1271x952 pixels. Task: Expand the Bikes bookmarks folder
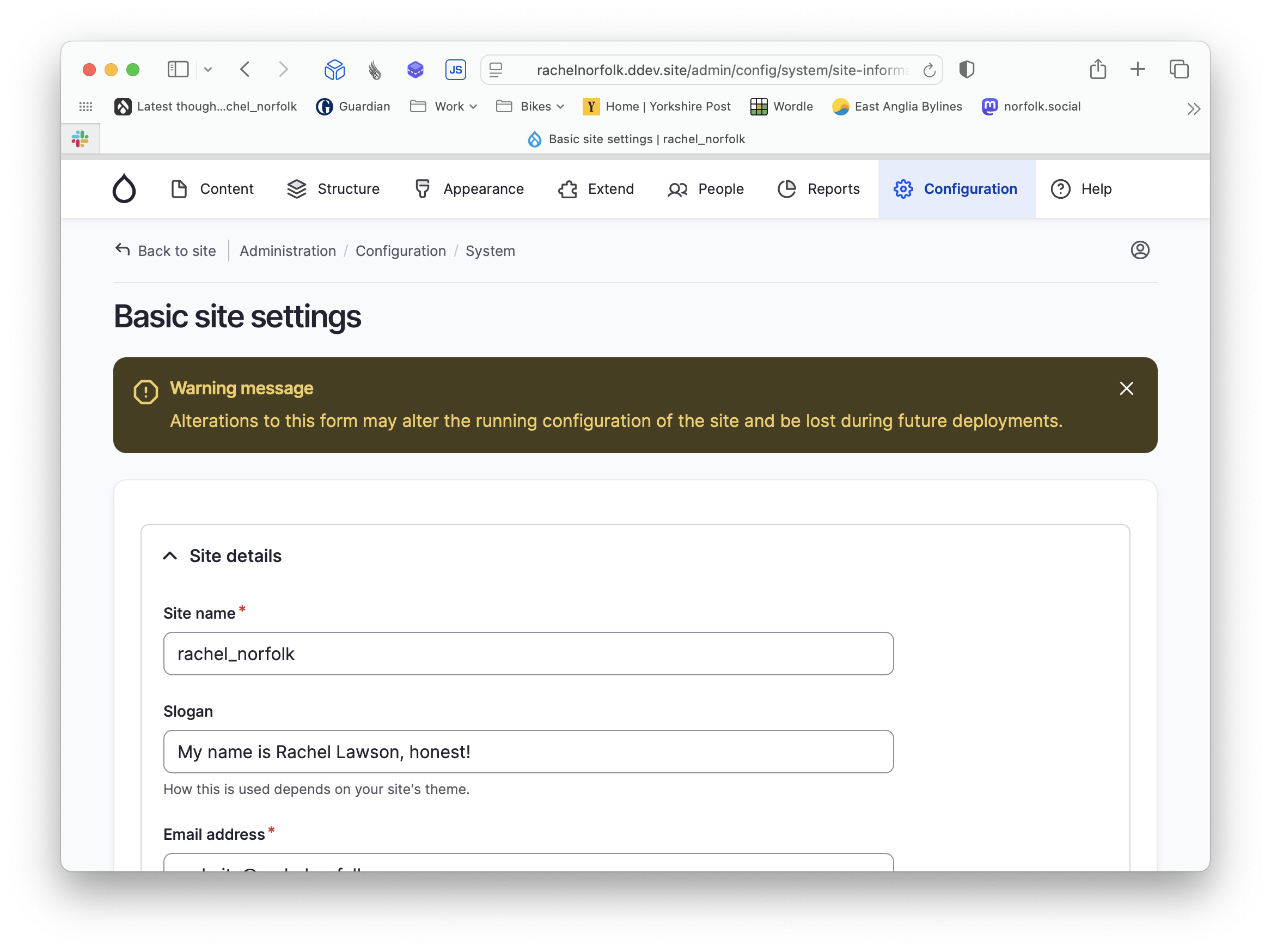(530, 106)
